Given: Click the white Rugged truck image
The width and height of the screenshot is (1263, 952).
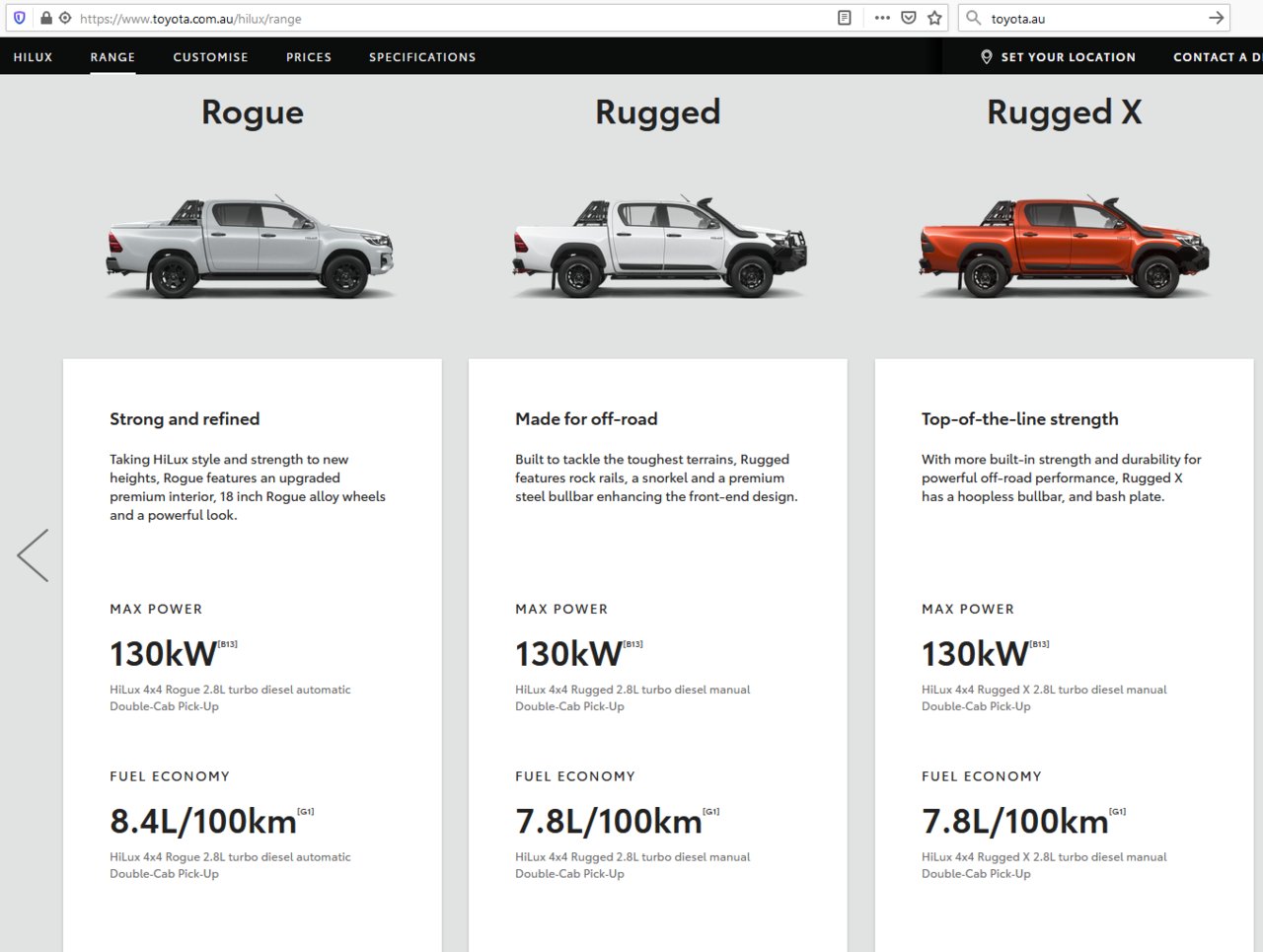Looking at the screenshot, I should coord(659,247).
